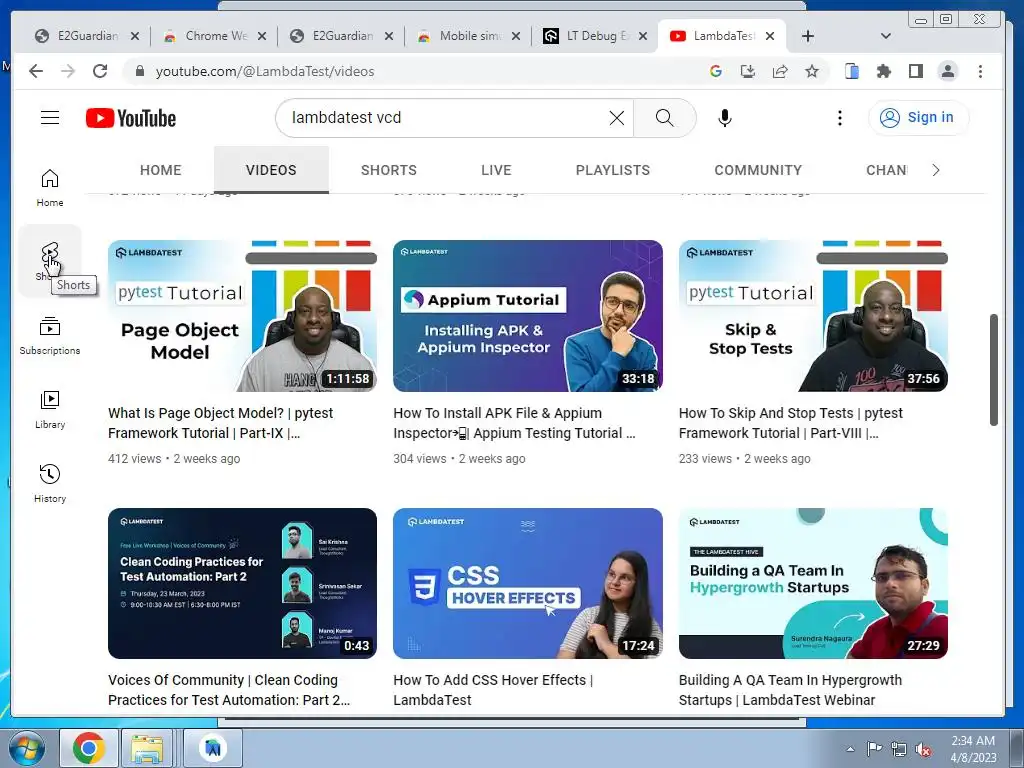Click Chrome icon in the taskbar

[x=89, y=748]
